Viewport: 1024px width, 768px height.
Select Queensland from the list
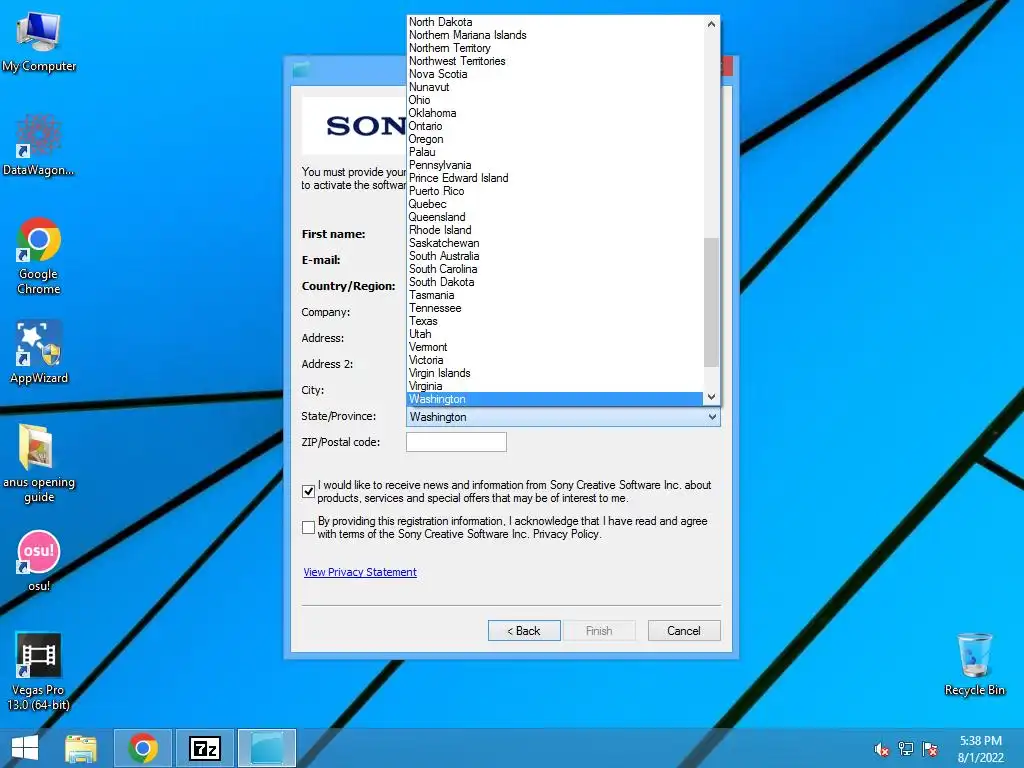click(555, 217)
